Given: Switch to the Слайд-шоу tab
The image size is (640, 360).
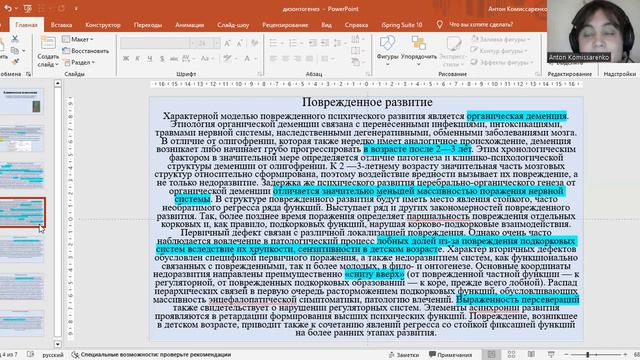Looking at the screenshot, I should click(x=233, y=25).
